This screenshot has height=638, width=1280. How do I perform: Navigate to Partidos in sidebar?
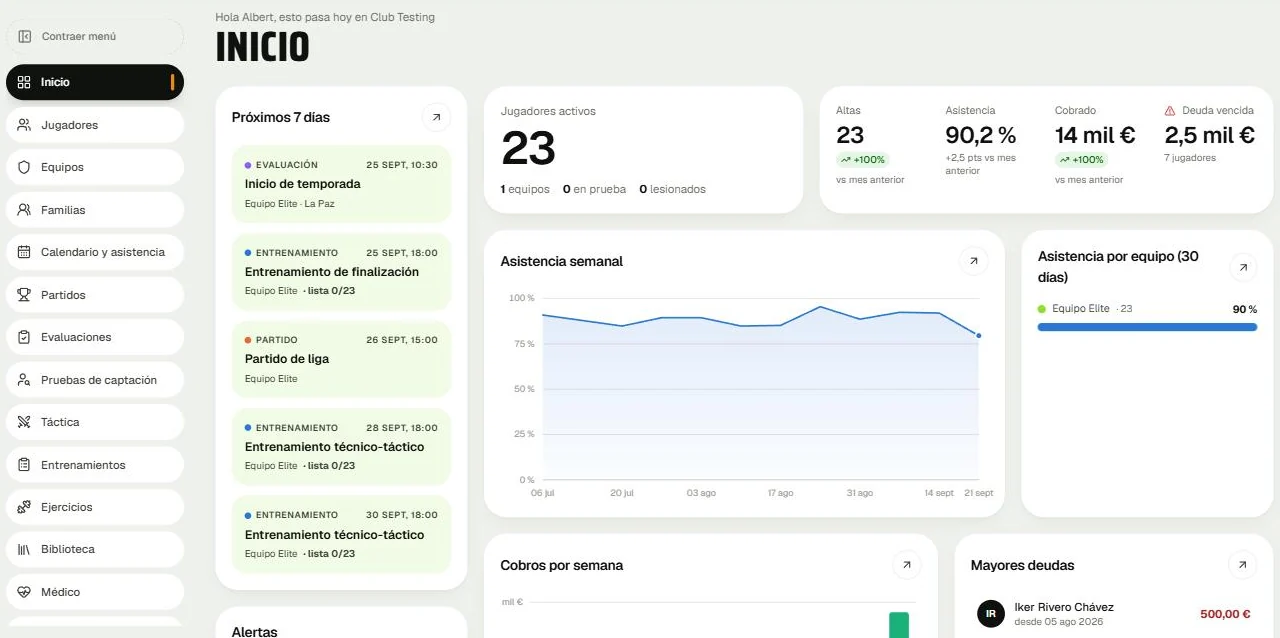coord(95,295)
